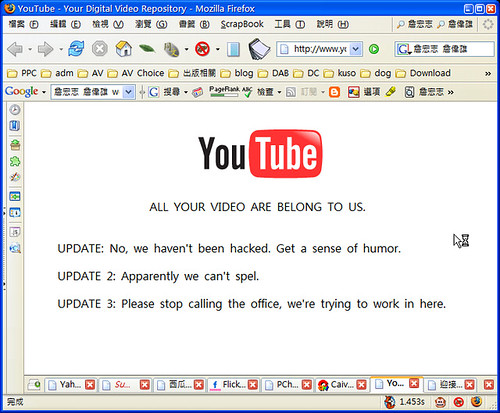Screen dimensions: 500x413
Task: Open the dog bookmark folder
Action: [376, 73]
